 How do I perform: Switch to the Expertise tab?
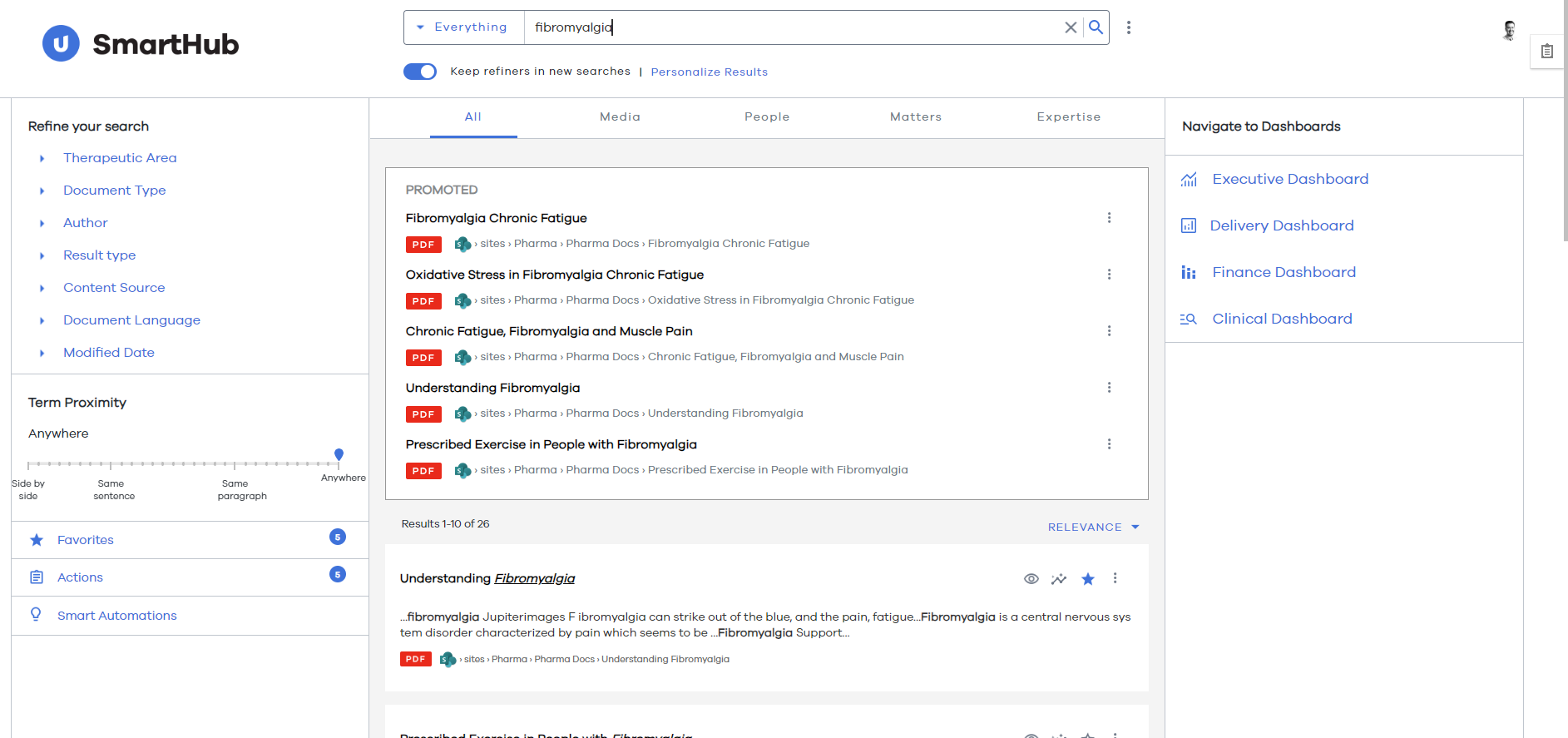[x=1069, y=117]
